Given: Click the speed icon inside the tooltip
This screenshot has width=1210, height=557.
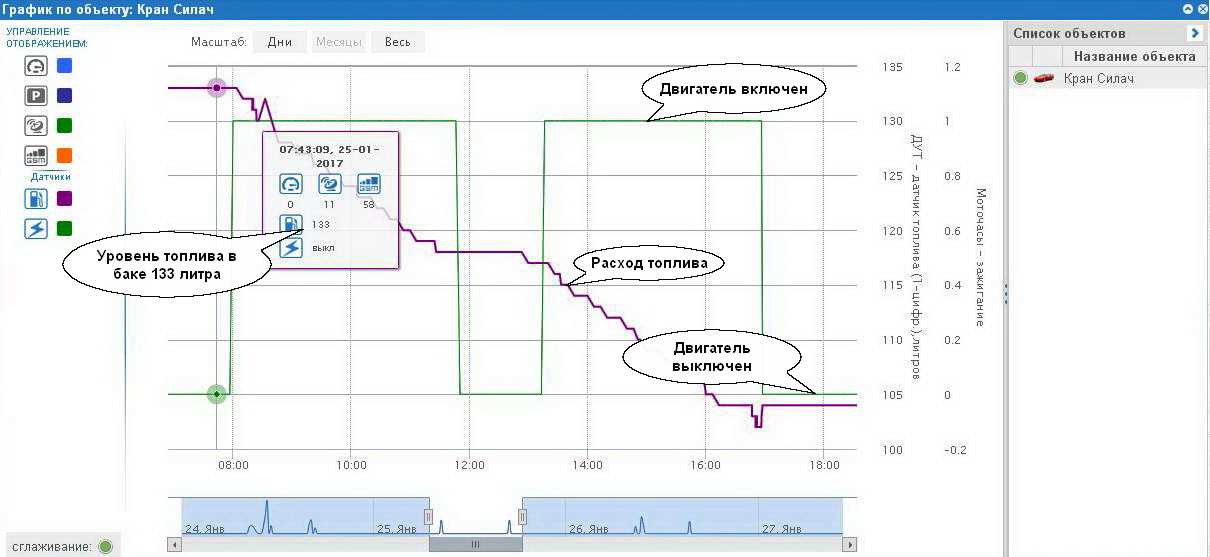Looking at the screenshot, I should coord(290,184).
